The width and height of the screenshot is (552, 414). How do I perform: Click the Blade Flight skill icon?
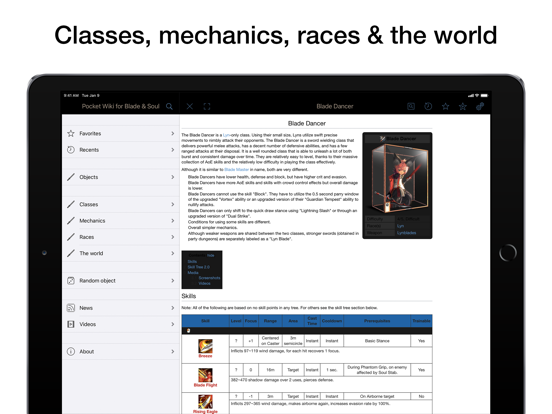[205, 375]
